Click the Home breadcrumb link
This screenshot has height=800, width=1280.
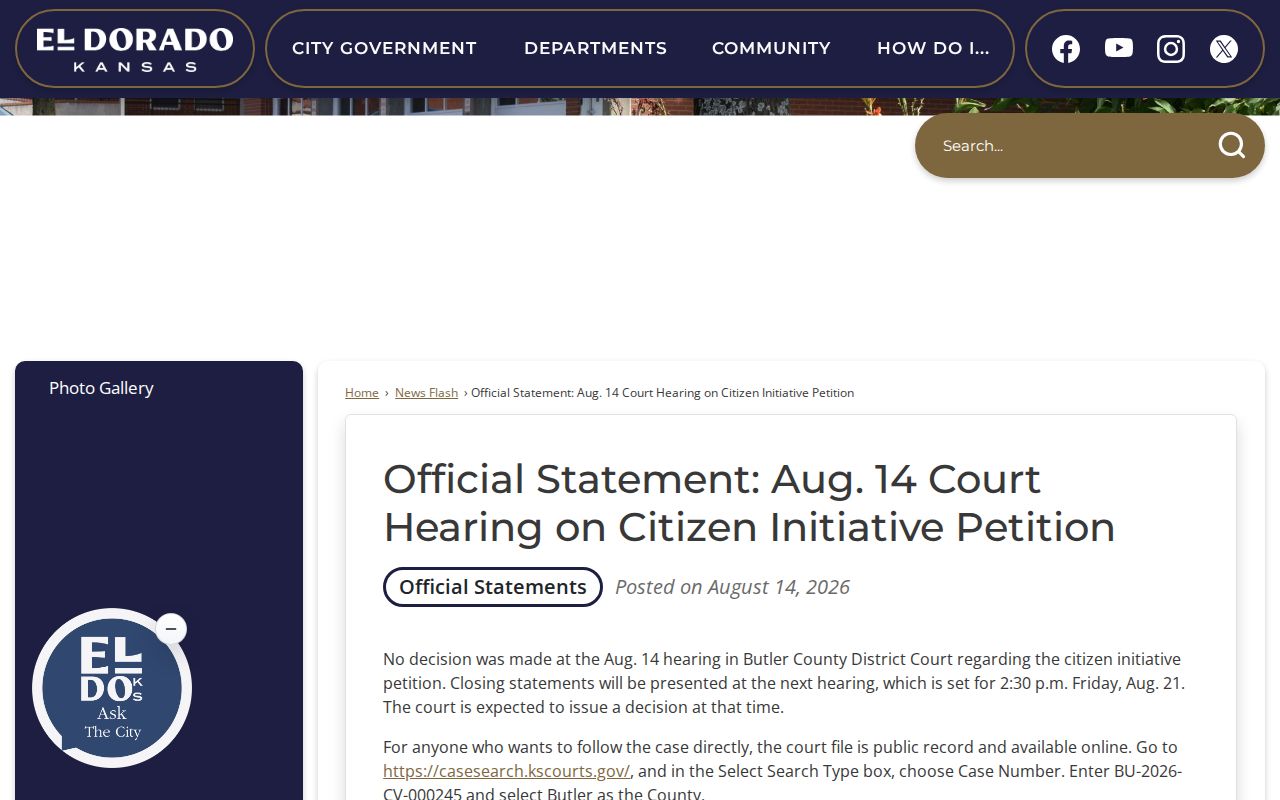point(362,393)
